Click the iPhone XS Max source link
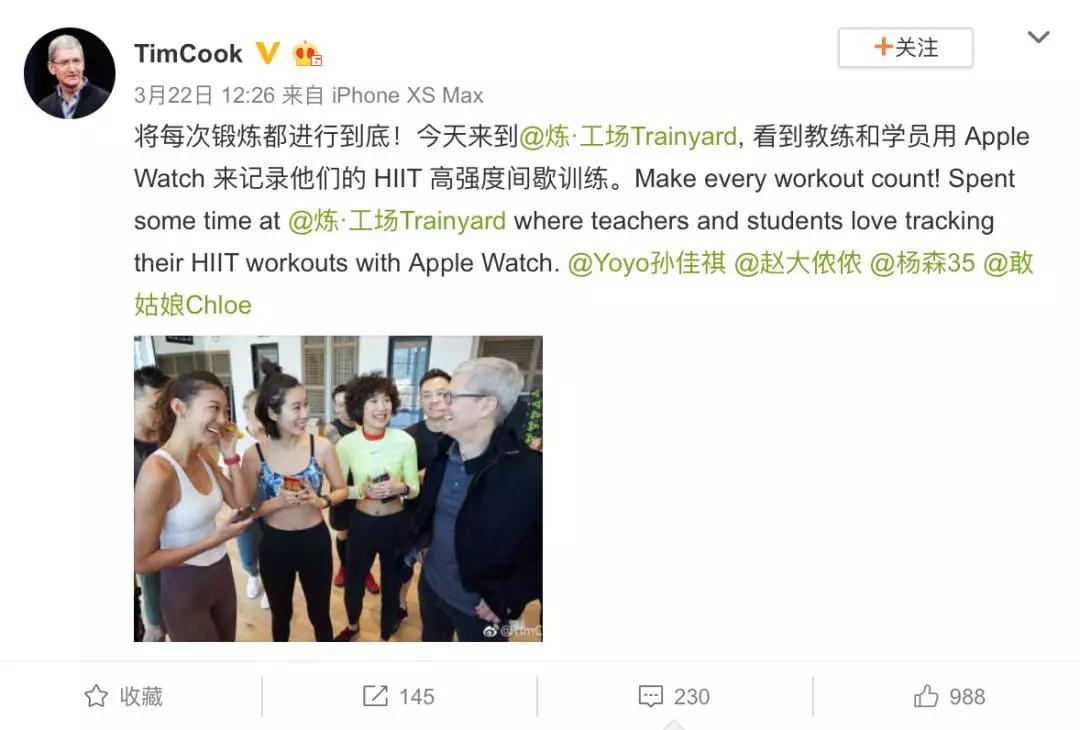 [x=407, y=95]
